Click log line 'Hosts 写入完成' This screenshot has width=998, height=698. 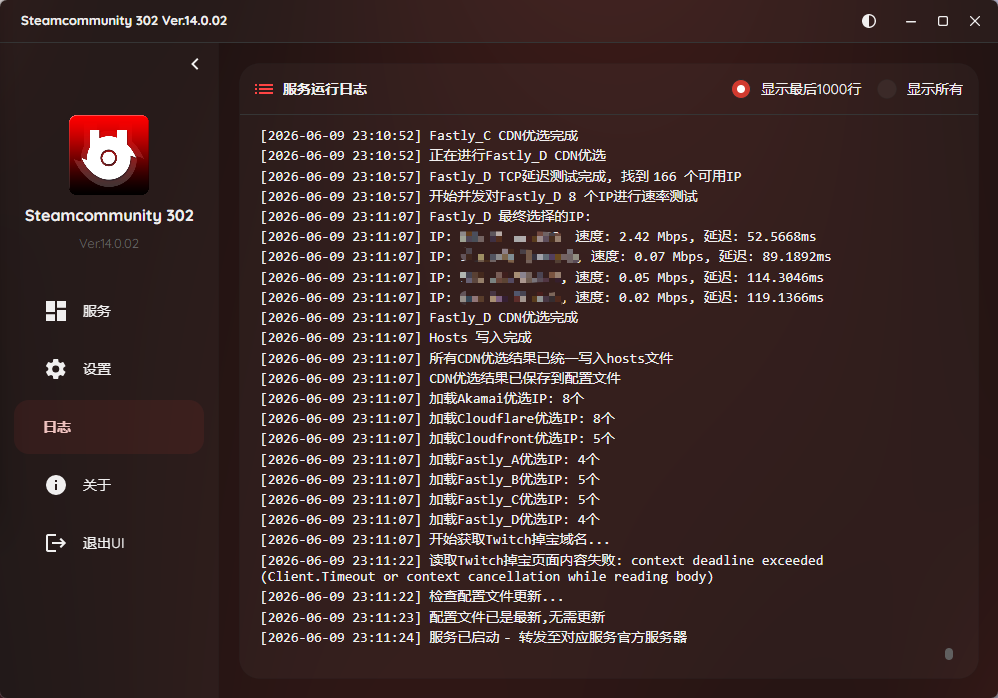click(x=396, y=337)
